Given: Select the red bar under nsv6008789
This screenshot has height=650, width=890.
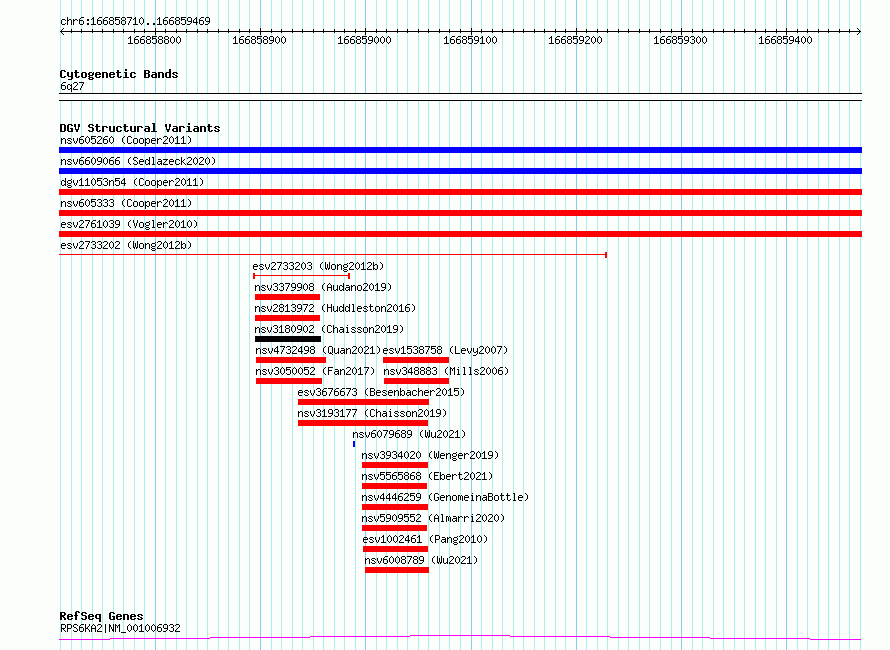Looking at the screenshot, I should [x=397, y=570].
